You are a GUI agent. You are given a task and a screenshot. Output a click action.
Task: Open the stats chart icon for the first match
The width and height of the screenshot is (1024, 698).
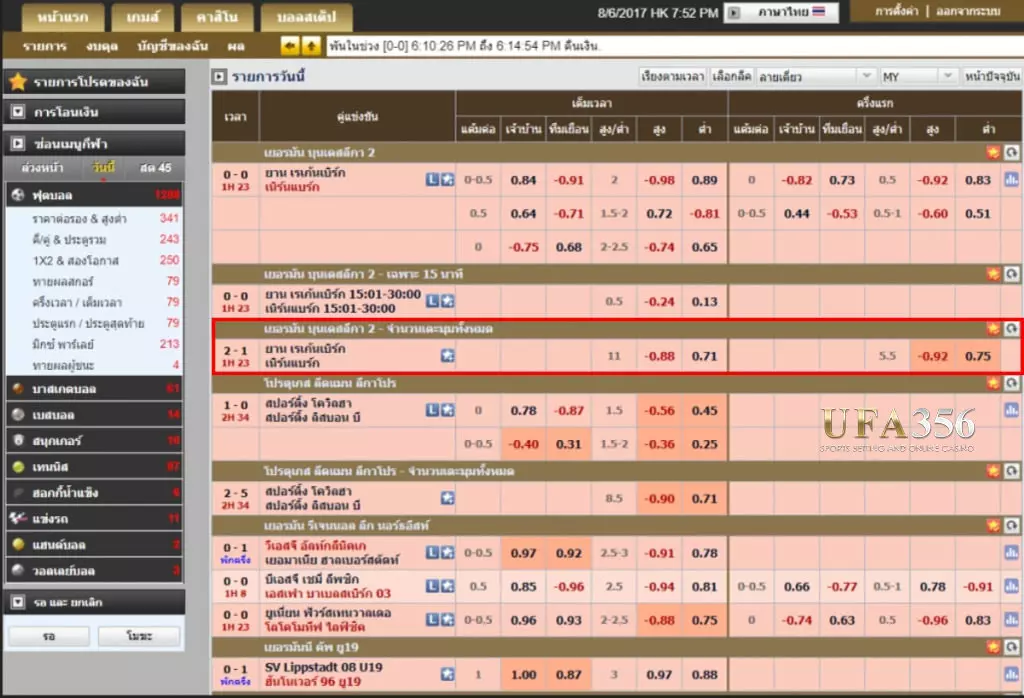point(1011,180)
